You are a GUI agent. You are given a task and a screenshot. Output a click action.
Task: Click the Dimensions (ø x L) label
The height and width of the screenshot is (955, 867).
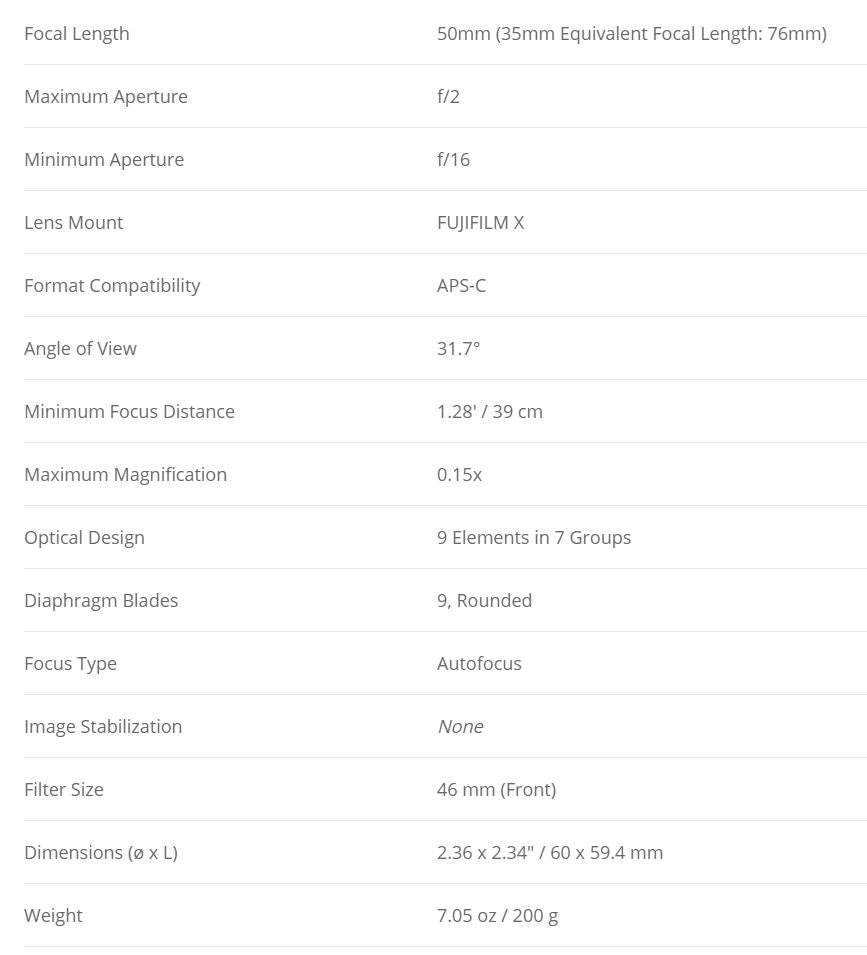click(101, 853)
